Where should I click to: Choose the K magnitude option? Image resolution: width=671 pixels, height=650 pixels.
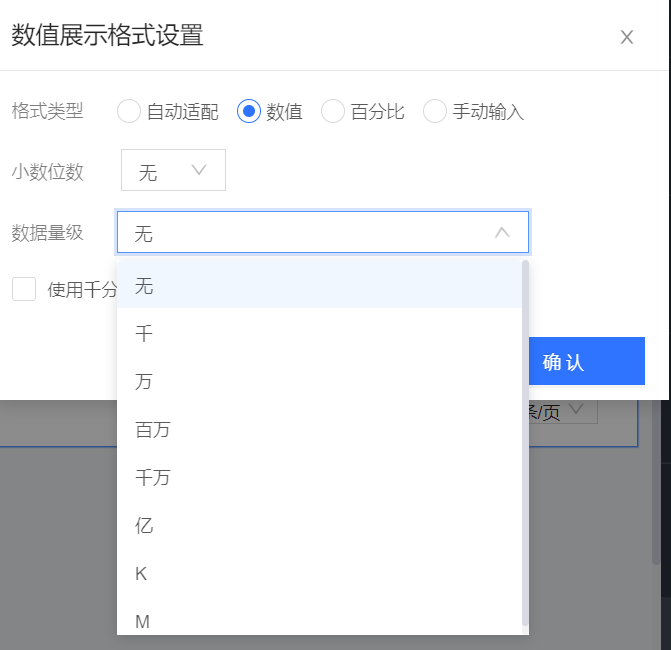(141, 574)
